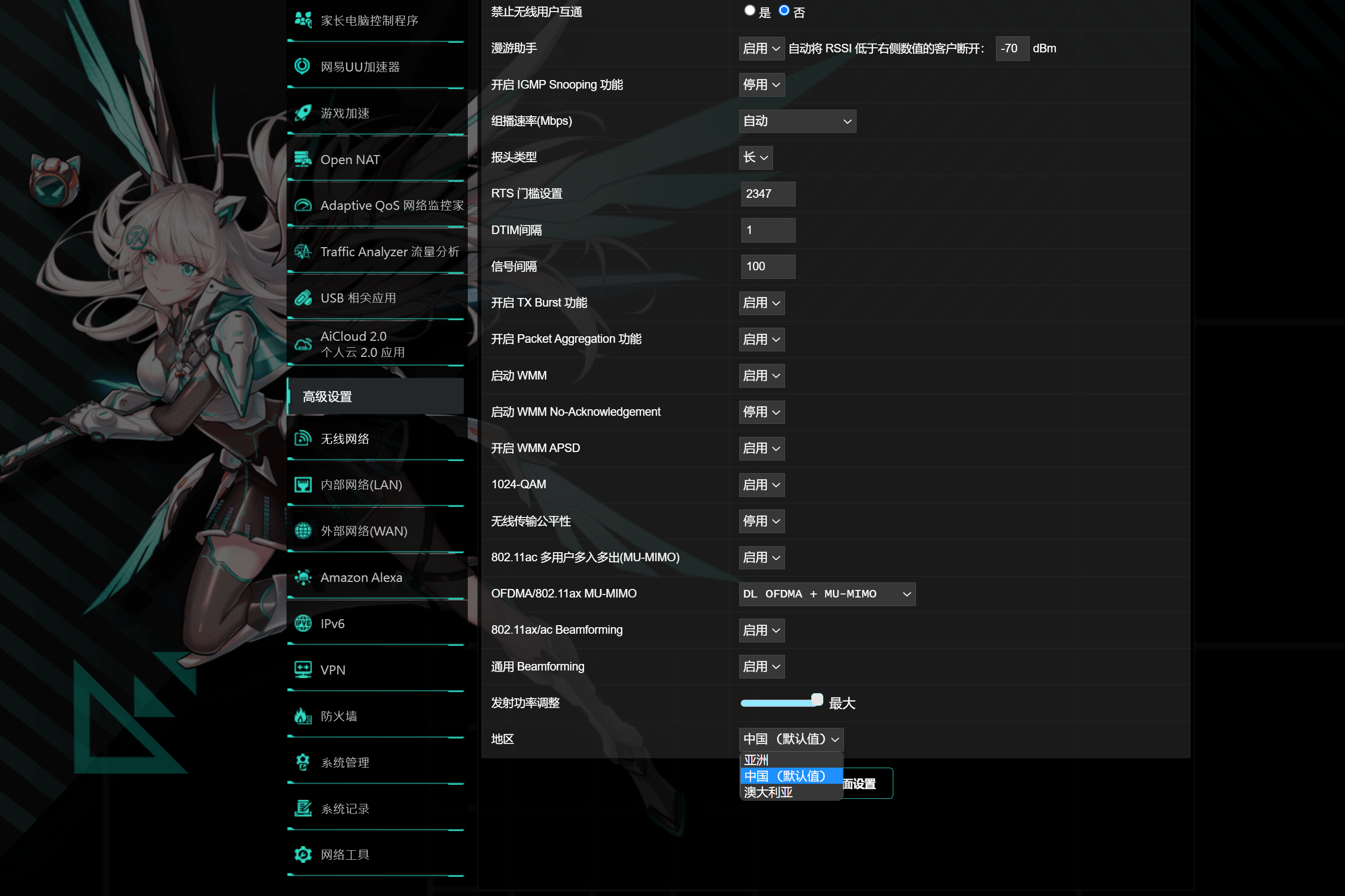Click the 信号间隔 field 100
The image size is (1345, 896).
[x=768, y=267]
